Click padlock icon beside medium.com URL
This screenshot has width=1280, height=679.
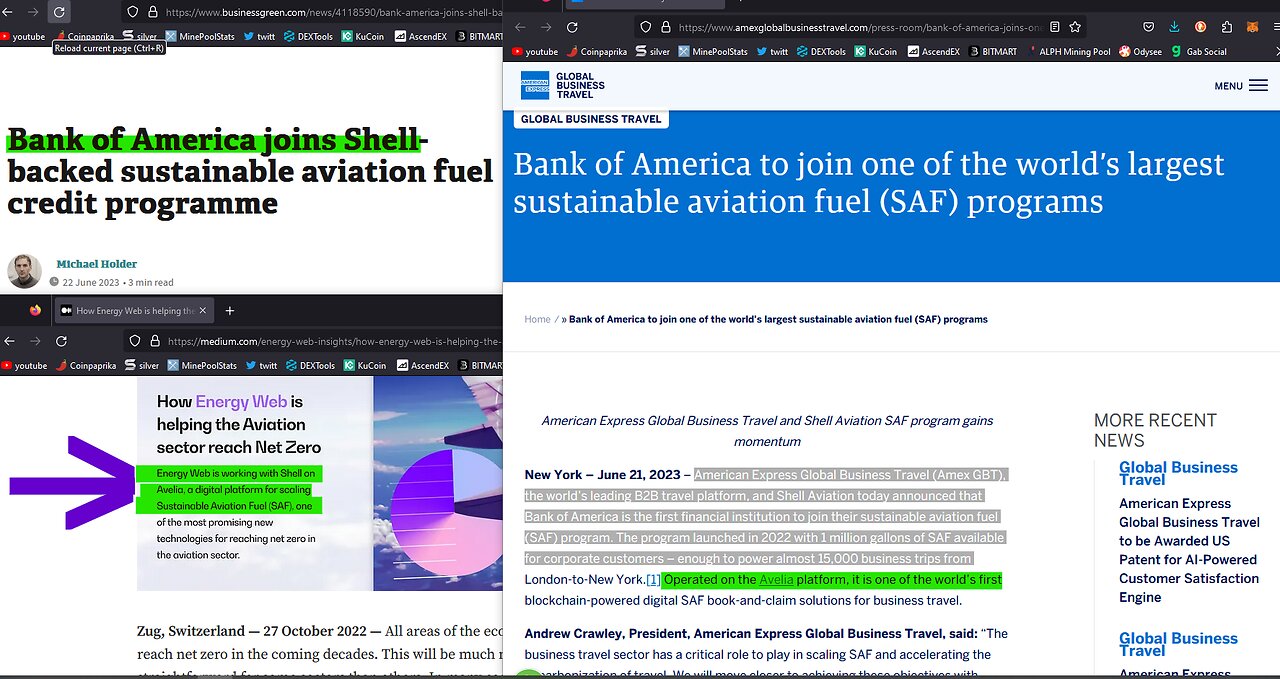coord(154,341)
